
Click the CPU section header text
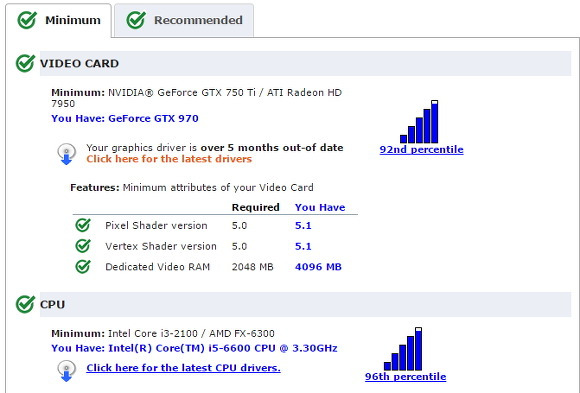pos(53,305)
